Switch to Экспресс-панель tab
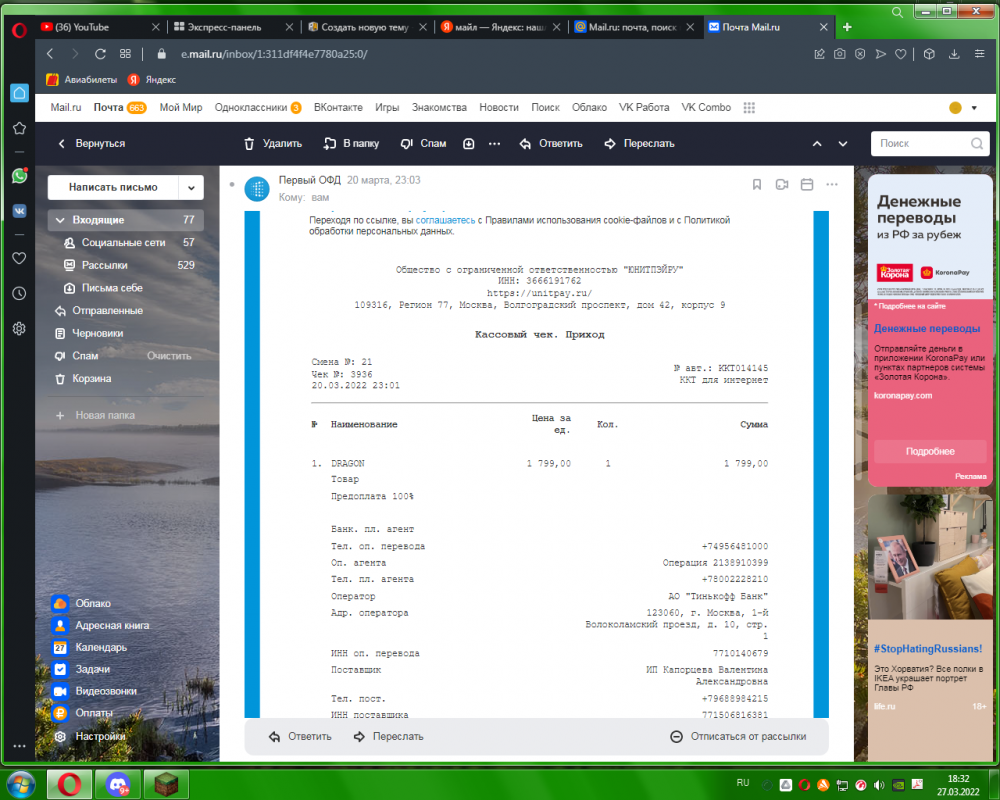This screenshot has width=1000, height=800. tap(233, 27)
